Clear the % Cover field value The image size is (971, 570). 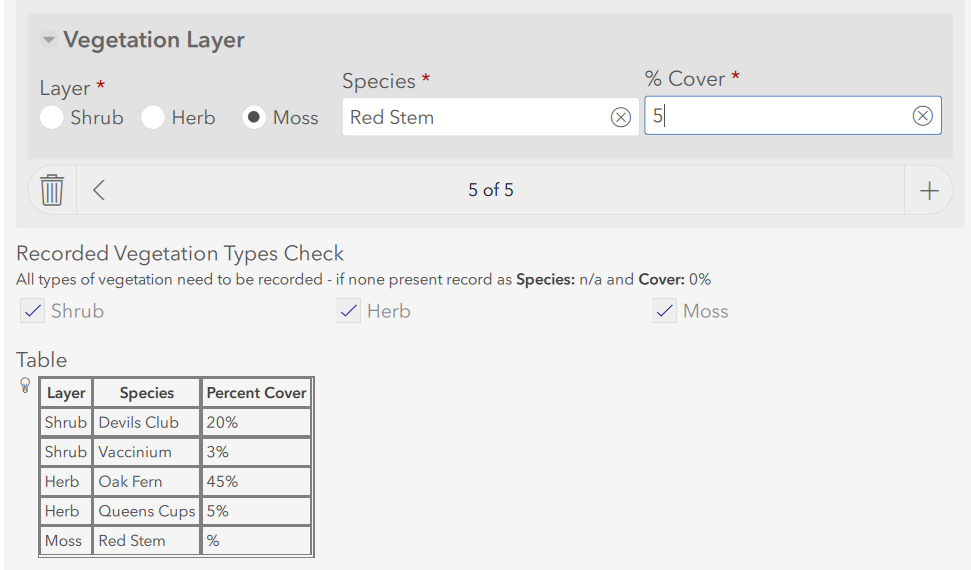click(x=923, y=117)
